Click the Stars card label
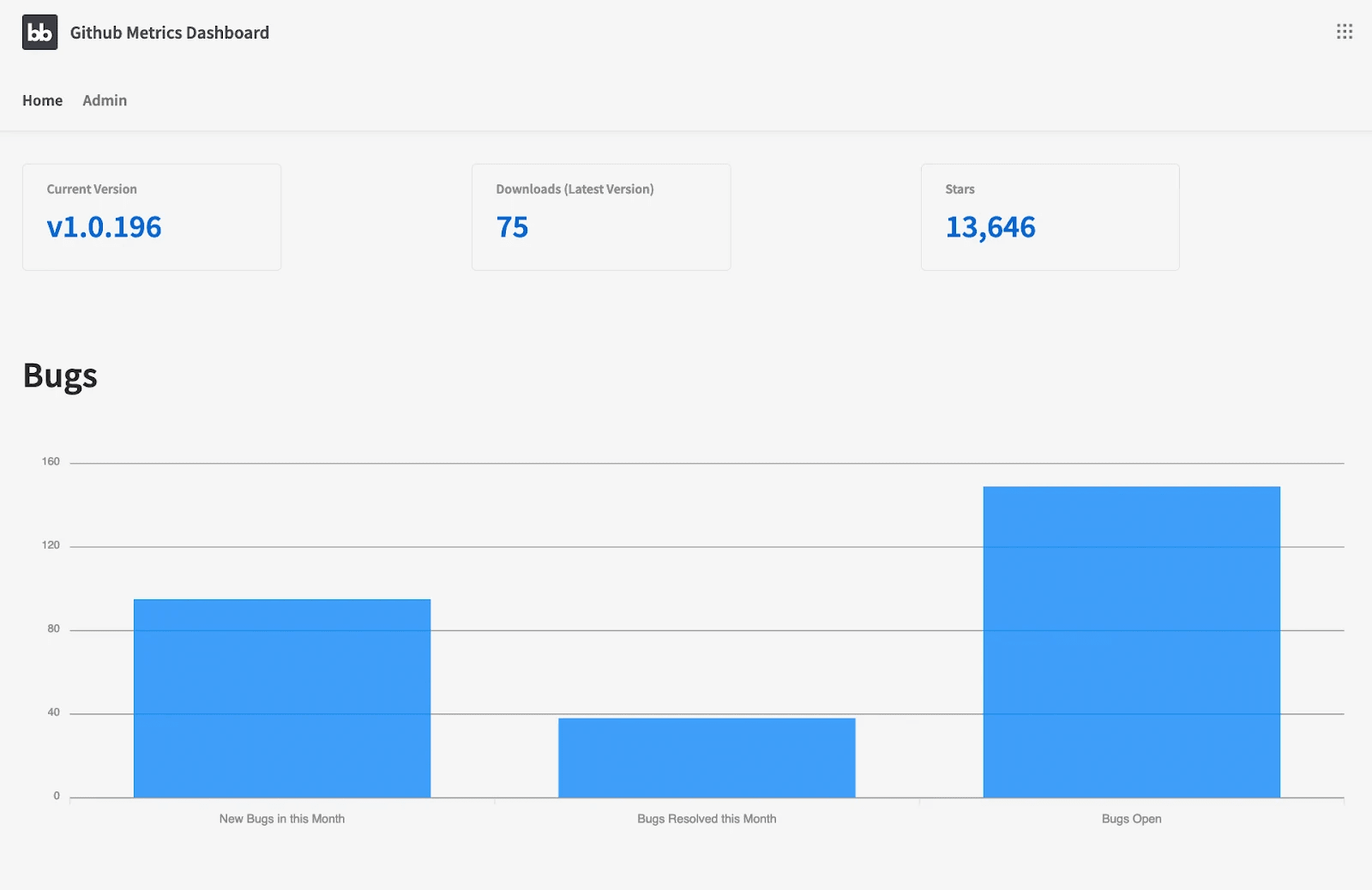1372x890 pixels. [x=960, y=189]
